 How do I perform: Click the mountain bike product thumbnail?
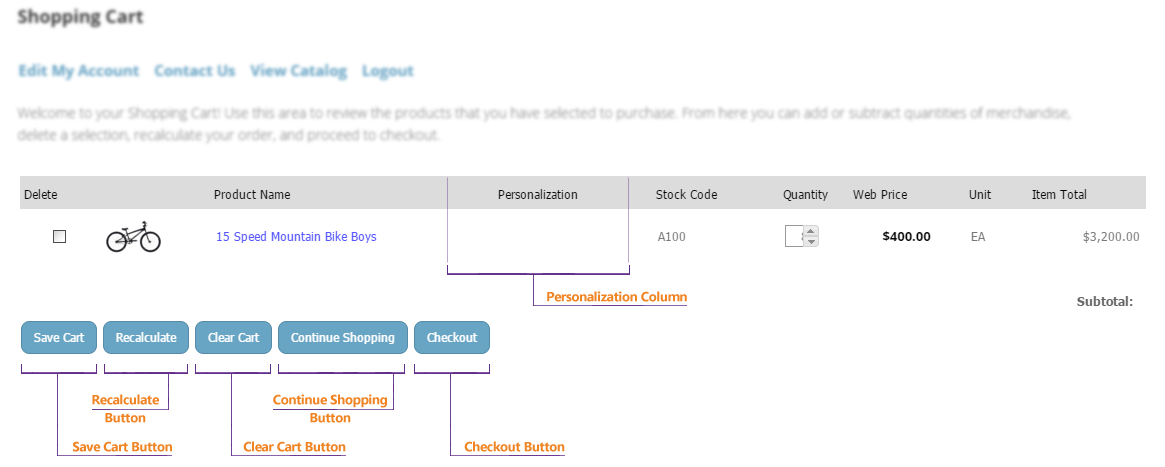133,237
